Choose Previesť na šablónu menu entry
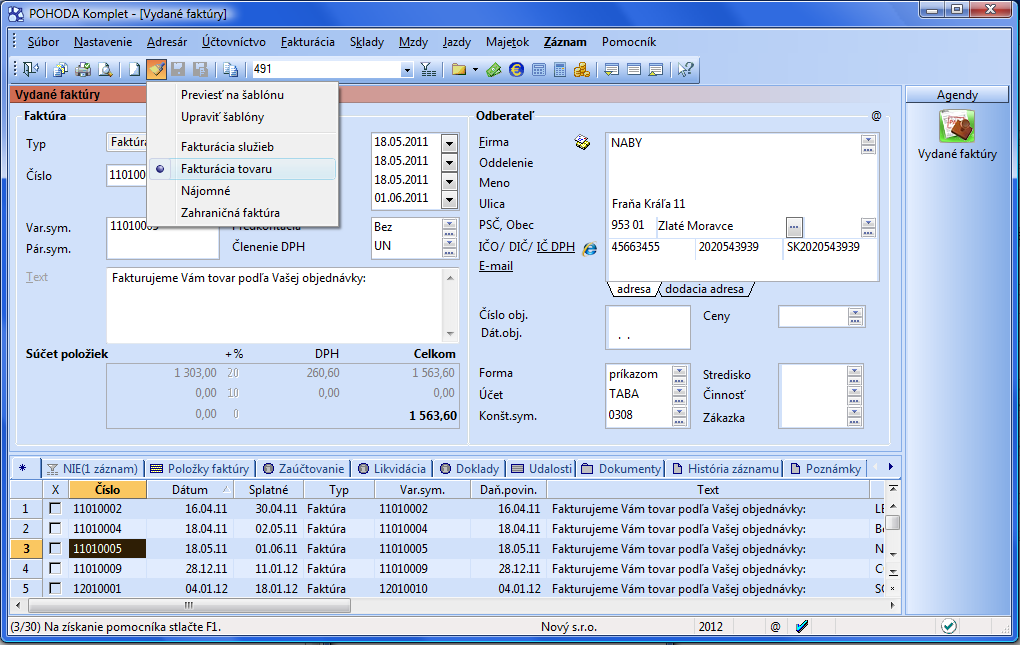Screen dimensions: 1020x645 tap(232, 95)
